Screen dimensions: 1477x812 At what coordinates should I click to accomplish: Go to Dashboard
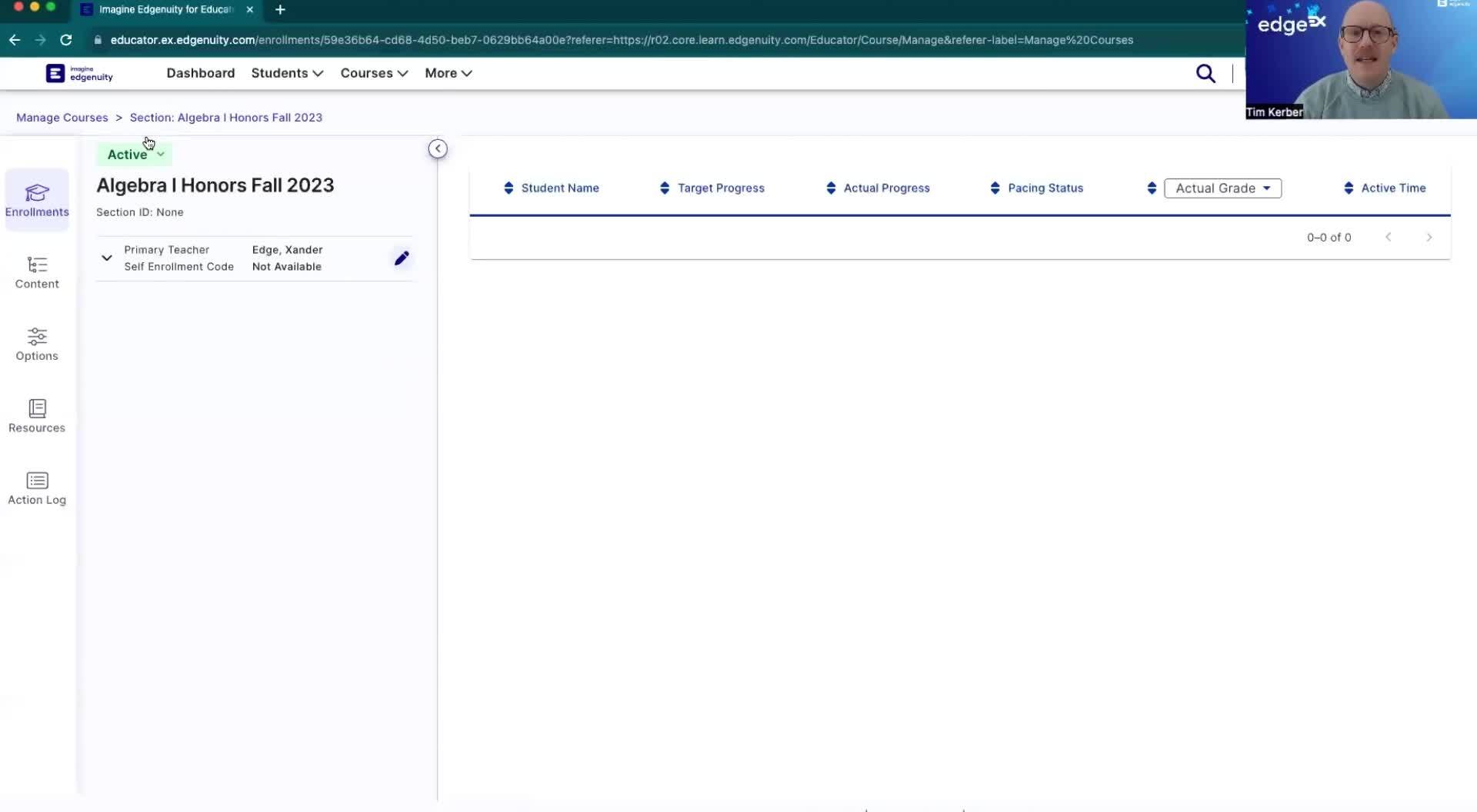pos(201,73)
